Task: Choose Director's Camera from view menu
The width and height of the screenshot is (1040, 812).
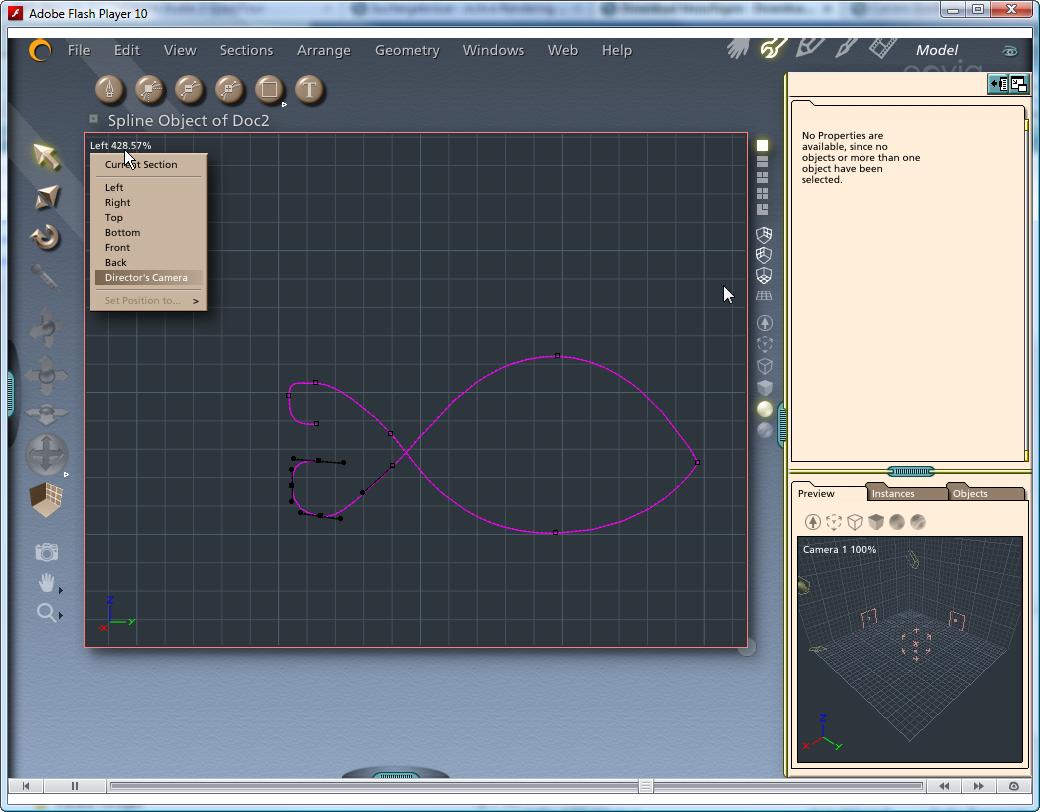Action: click(x=146, y=277)
